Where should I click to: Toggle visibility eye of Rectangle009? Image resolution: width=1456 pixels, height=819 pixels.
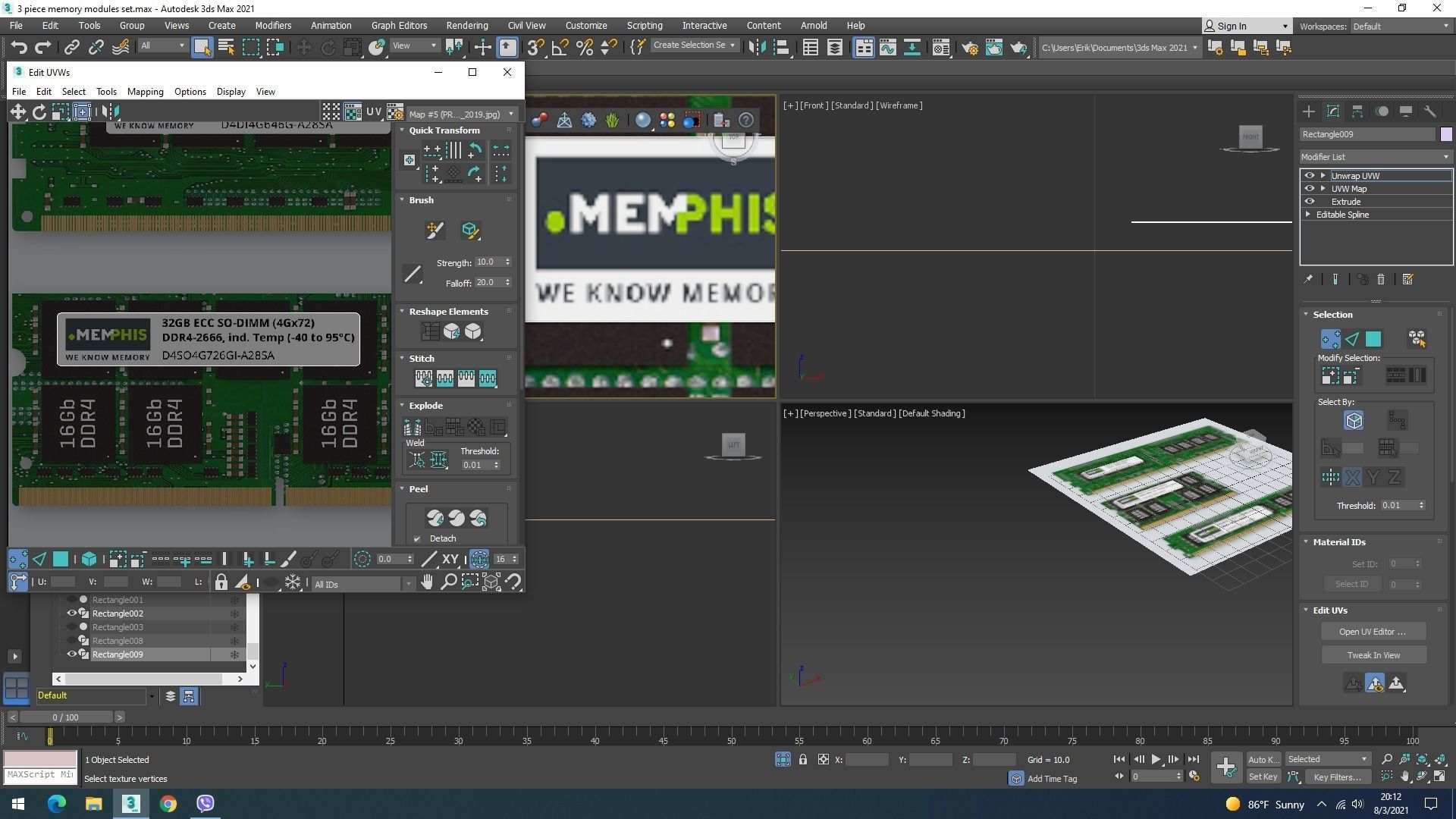71,654
